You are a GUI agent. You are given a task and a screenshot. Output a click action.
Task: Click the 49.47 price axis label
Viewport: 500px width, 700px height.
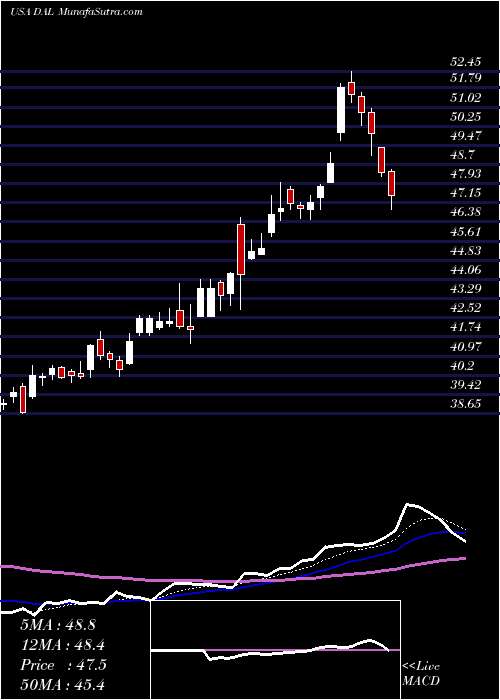click(466, 136)
